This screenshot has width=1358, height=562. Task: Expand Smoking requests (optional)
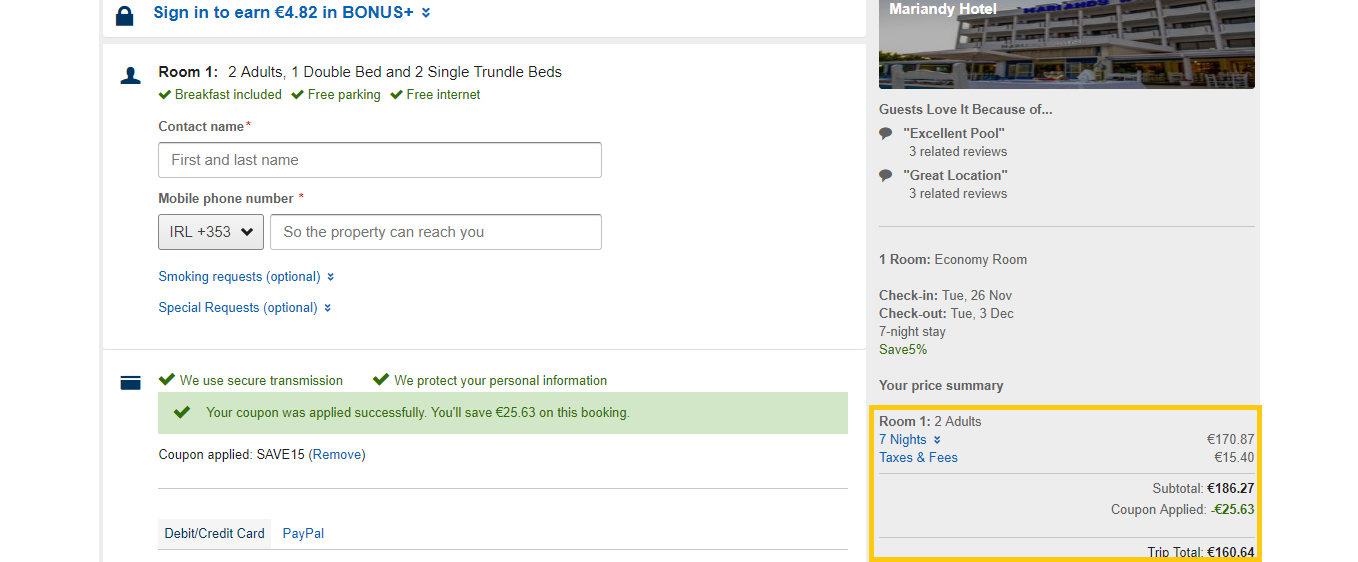(x=246, y=277)
